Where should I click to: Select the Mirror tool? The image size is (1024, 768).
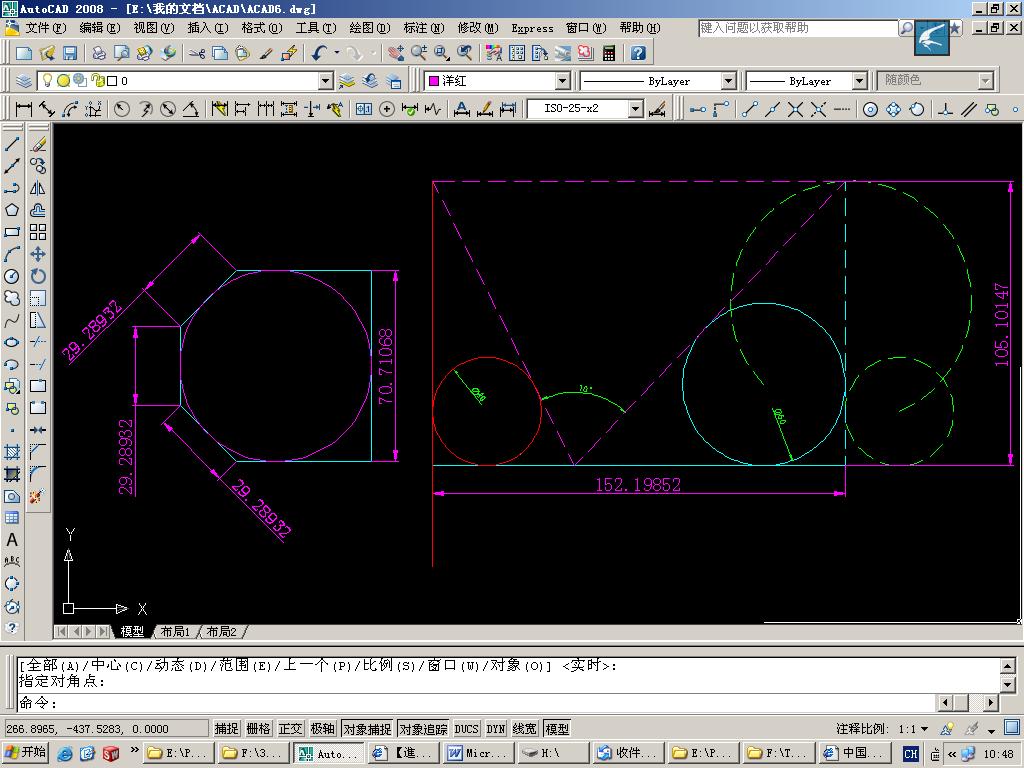tap(38, 188)
